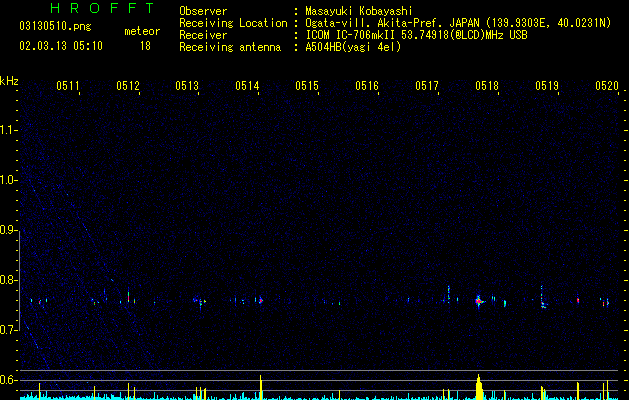Click the yellow intensity spike at 0514
Screen dimensions: 629x400
pos(261,387)
